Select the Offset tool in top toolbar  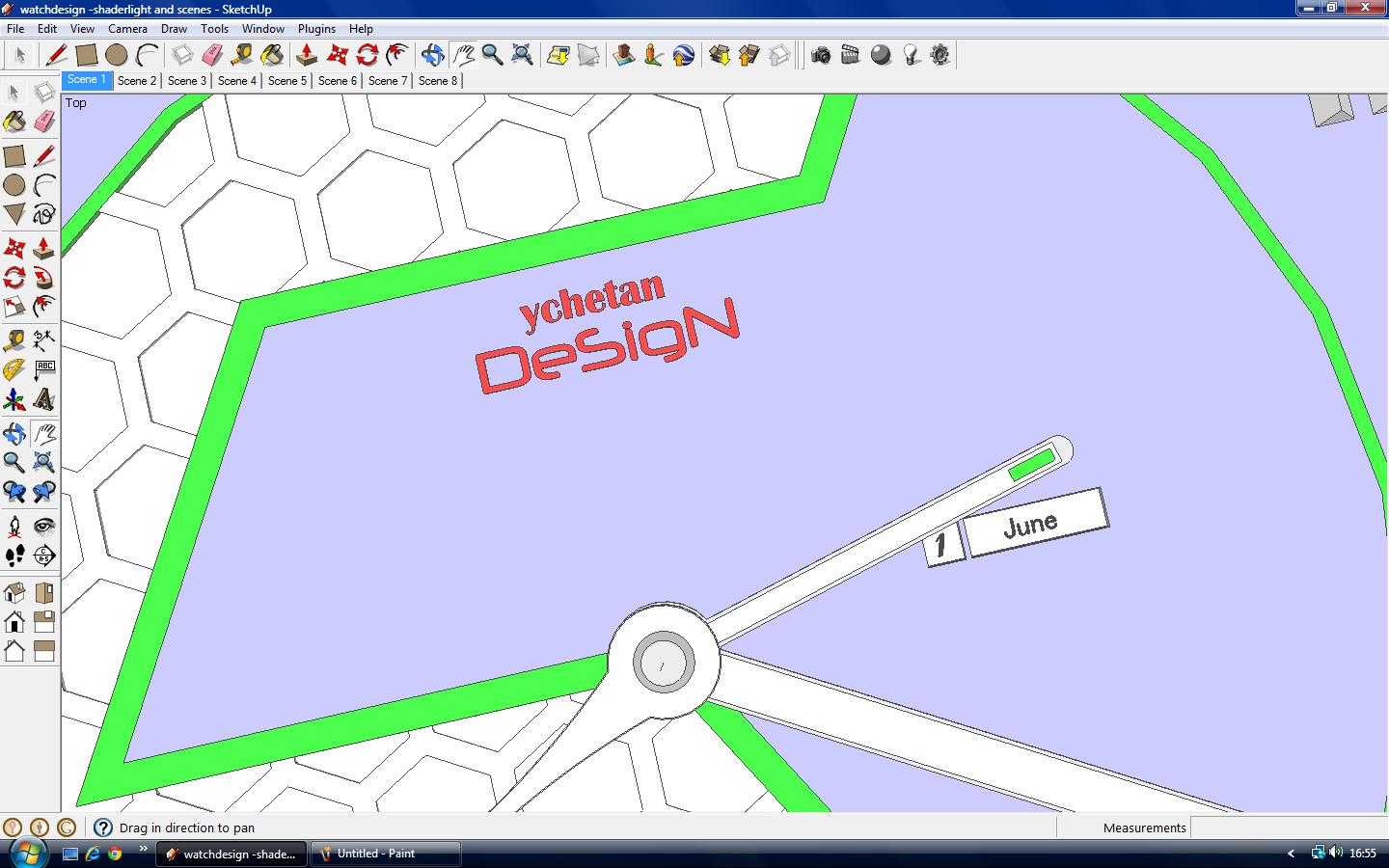click(397, 55)
